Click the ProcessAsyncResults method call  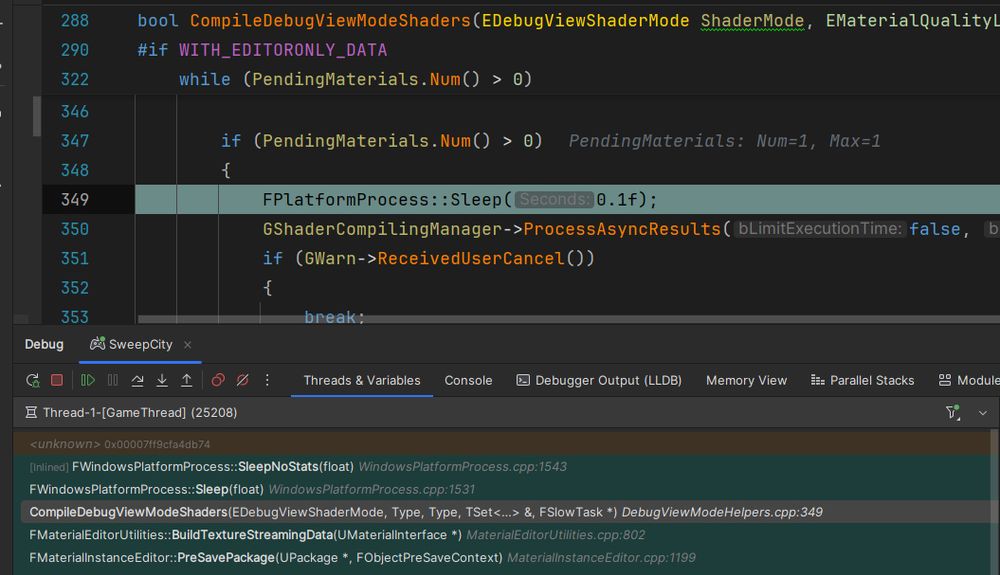pyautogui.click(x=621, y=229)
